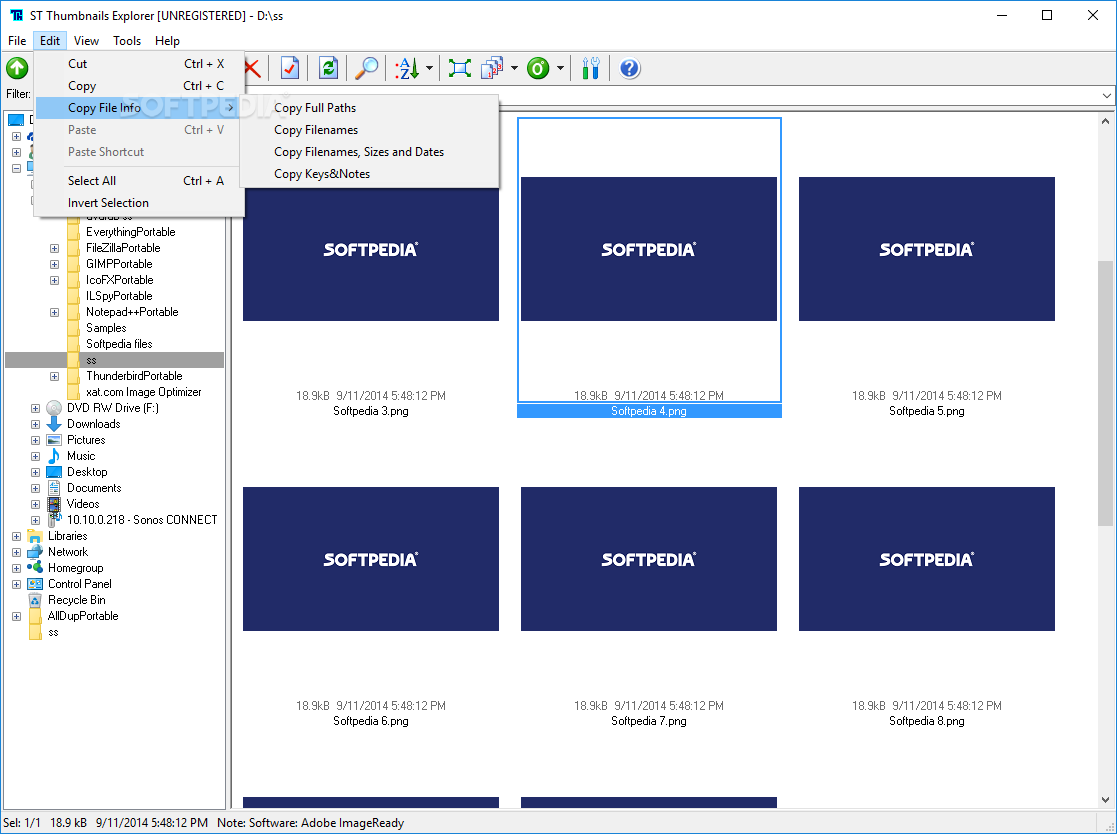Viewport: 1117px width, 834px height.
Task: Select the Softpedia 8.png thumbnail
Action: [x=926, y=559]
